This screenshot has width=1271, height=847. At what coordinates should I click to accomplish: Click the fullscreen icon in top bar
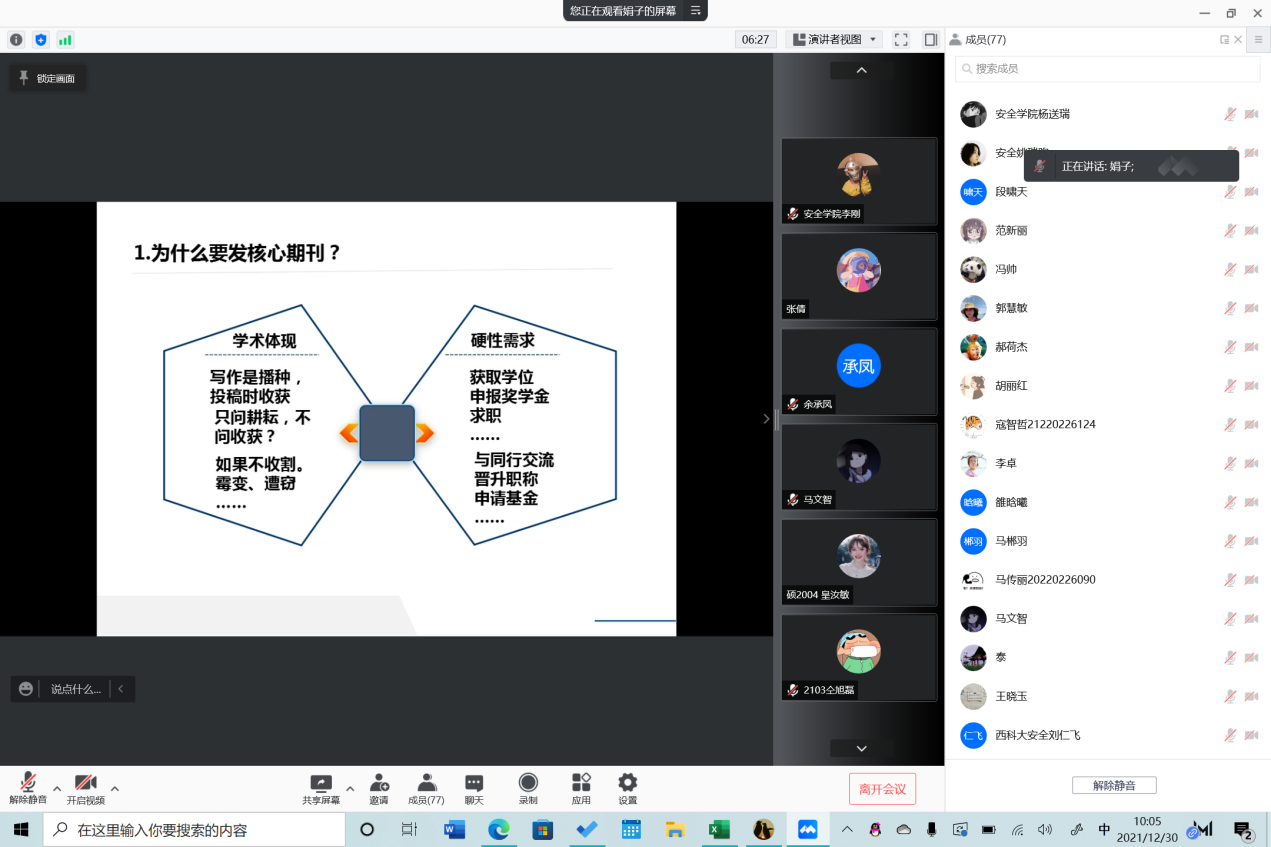pyautogui.click(x=901, y=40)
